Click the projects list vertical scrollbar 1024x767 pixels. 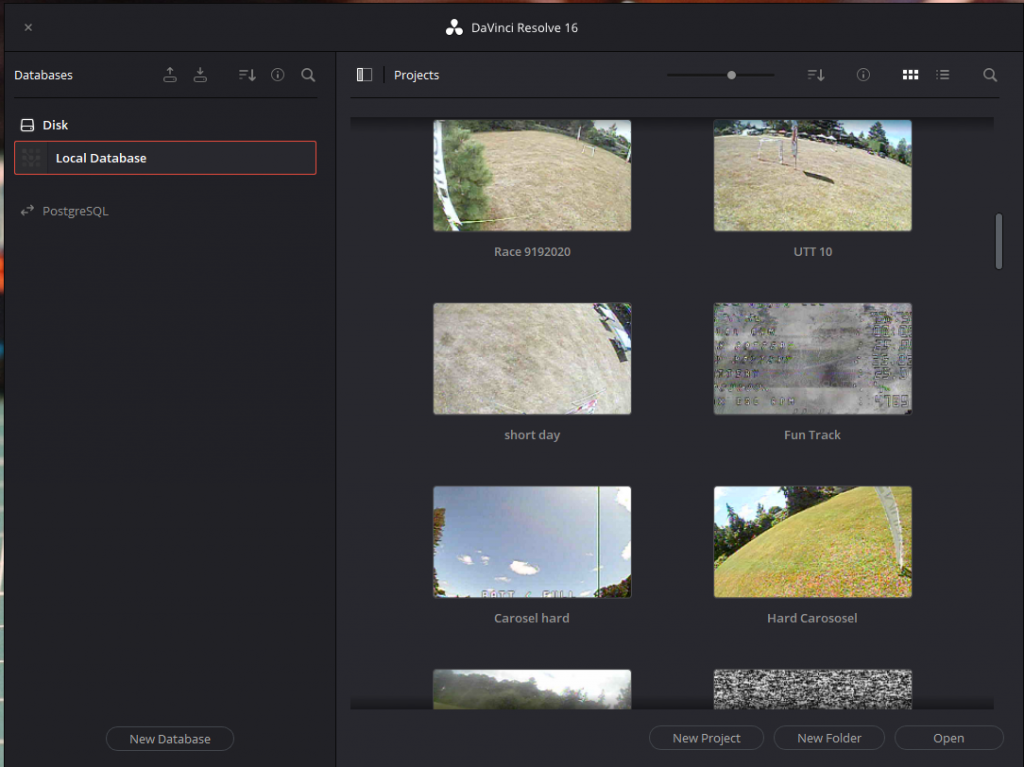coord(999,241)
